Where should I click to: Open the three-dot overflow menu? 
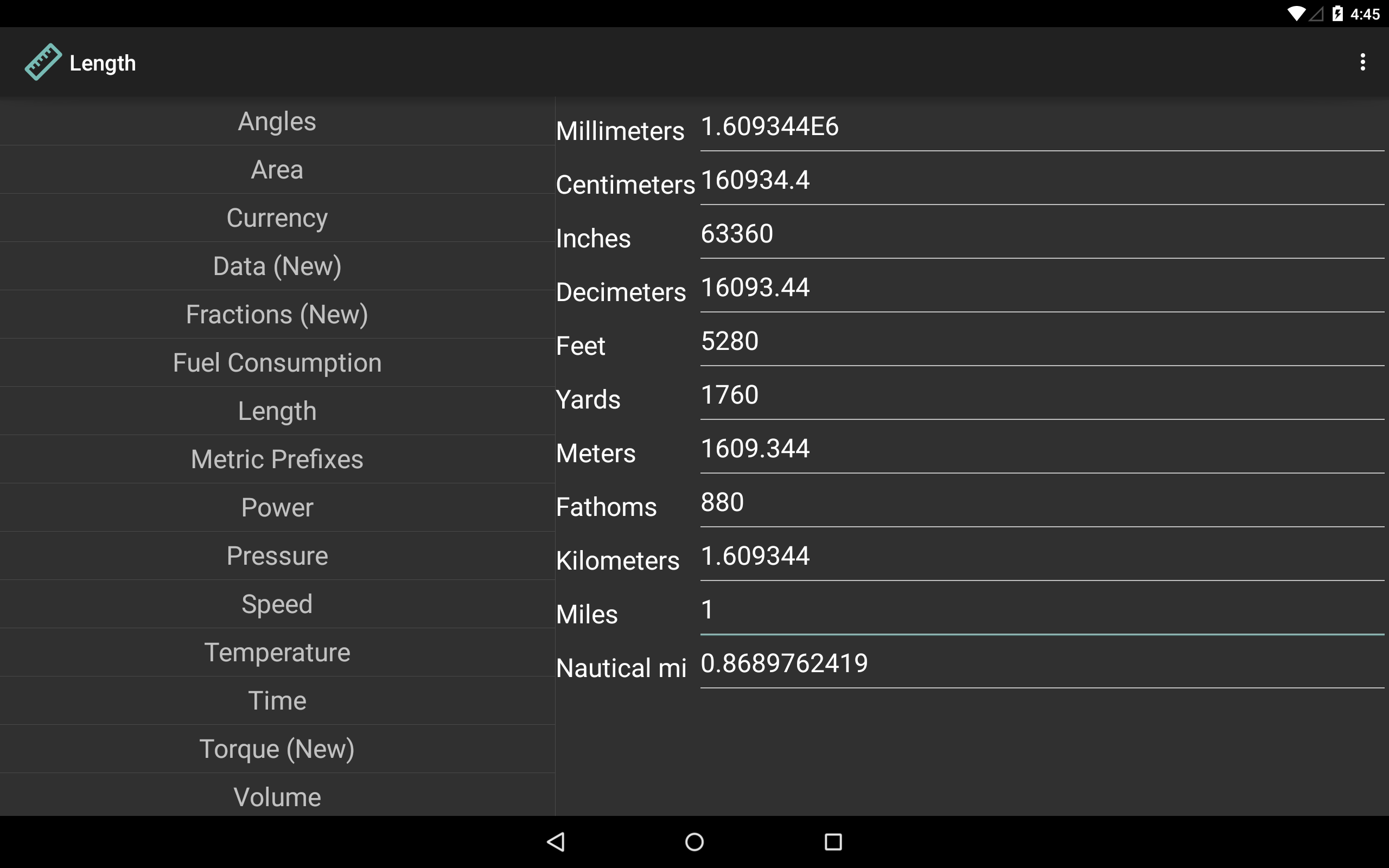coord(1362,62)
